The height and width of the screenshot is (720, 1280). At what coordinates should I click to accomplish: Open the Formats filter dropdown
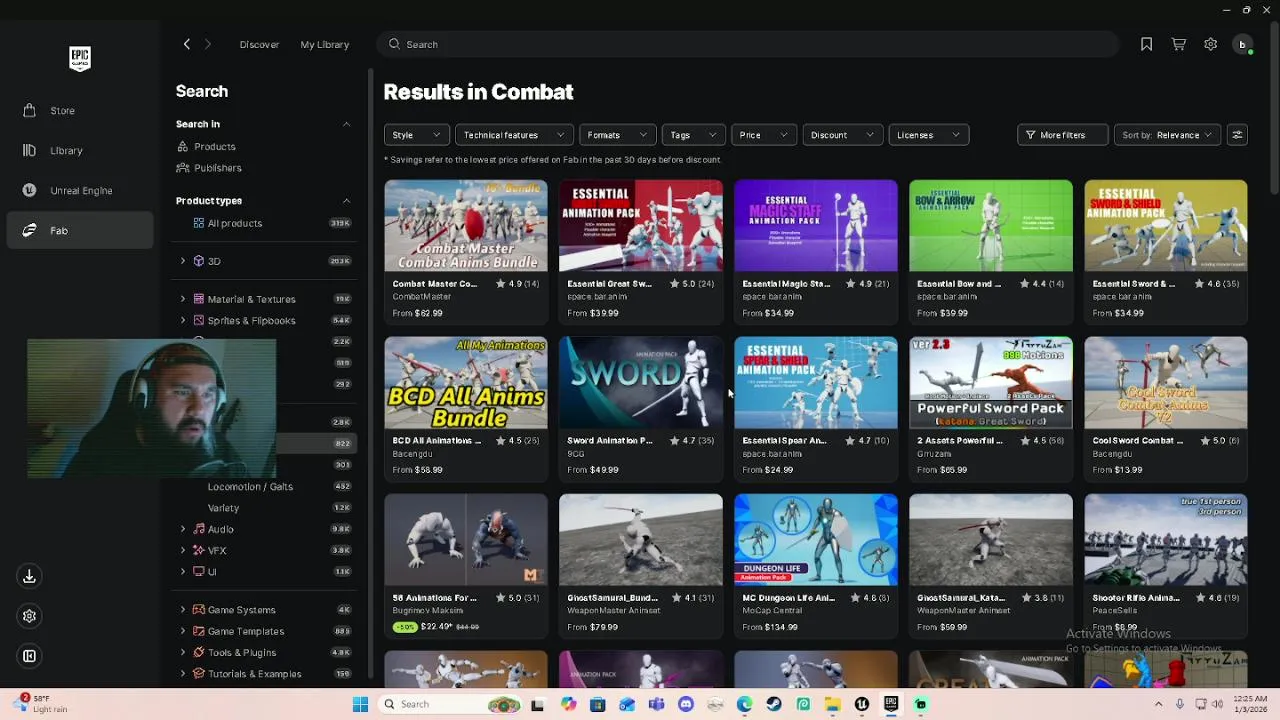point(617,135)
